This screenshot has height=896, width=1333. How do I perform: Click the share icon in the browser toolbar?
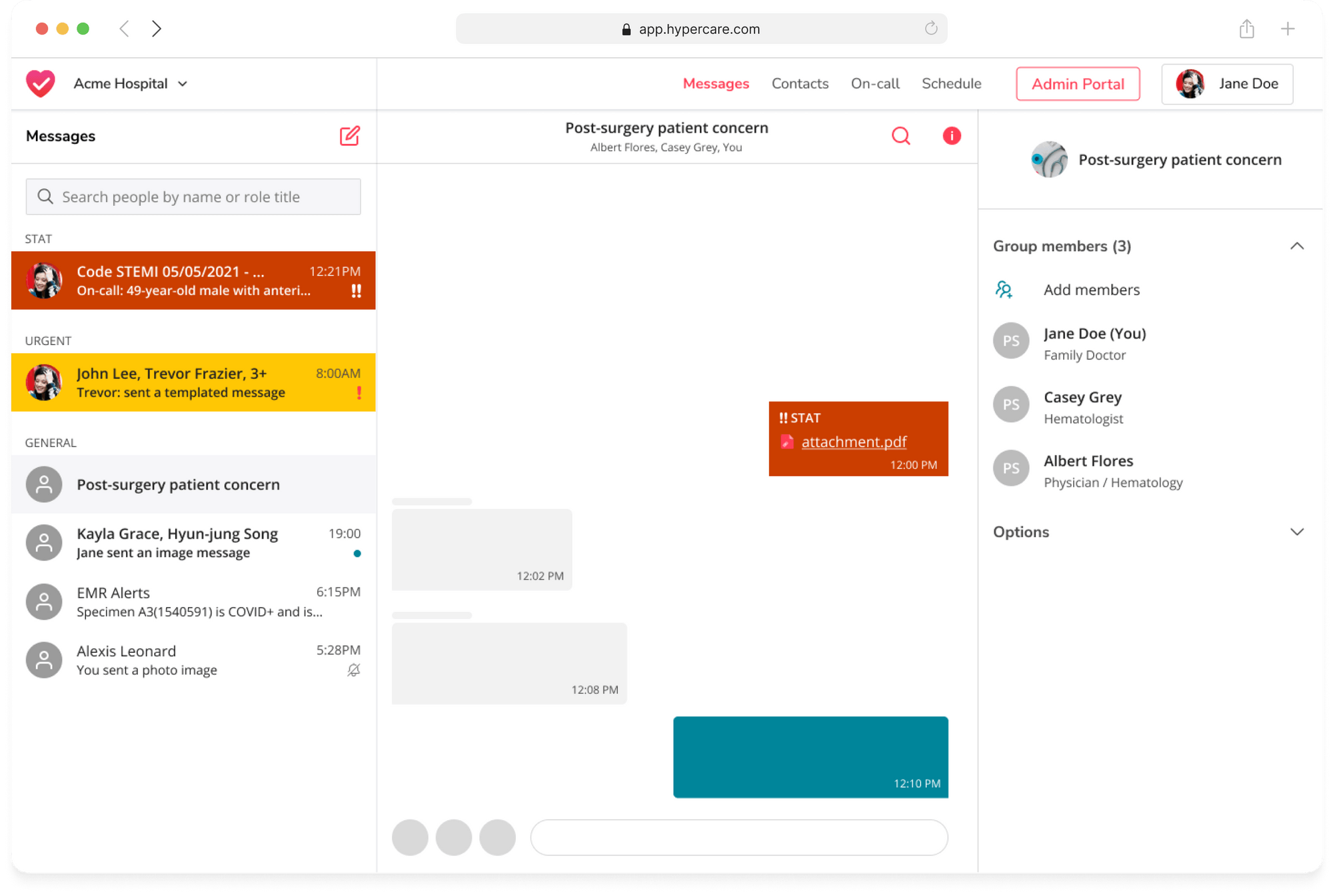[1247, 29]
